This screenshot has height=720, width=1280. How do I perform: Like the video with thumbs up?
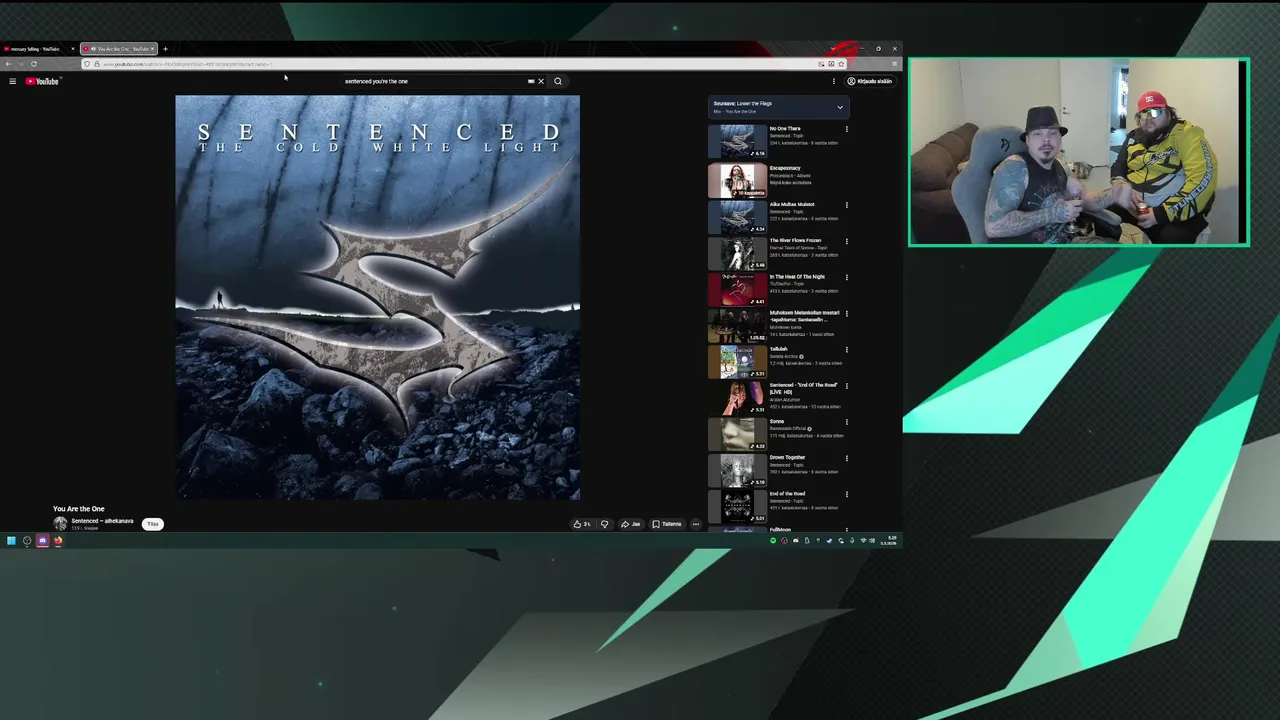(x=581, y=524)
